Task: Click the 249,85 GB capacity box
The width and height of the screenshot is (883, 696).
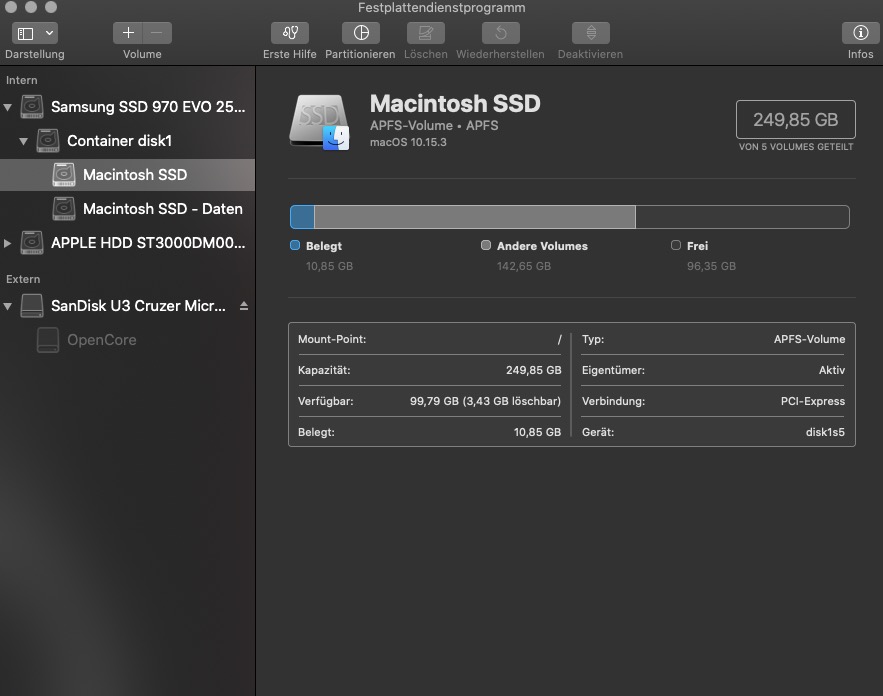Action: point(796,119)
